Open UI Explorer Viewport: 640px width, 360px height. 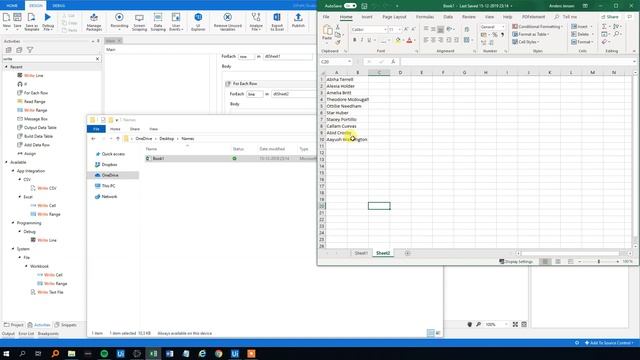198,22
